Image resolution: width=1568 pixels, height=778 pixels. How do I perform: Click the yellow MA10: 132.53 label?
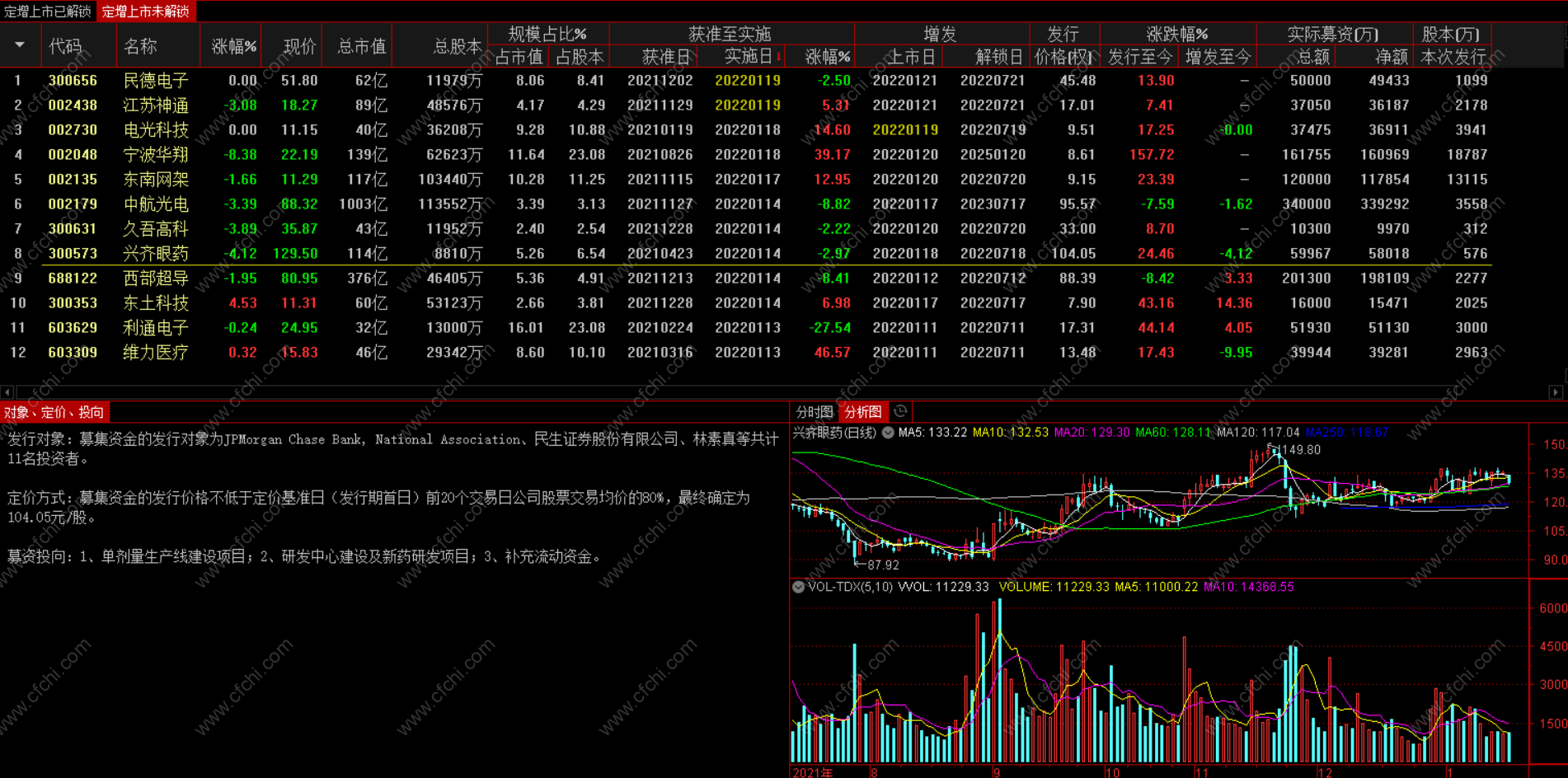tap(1011, 432)
